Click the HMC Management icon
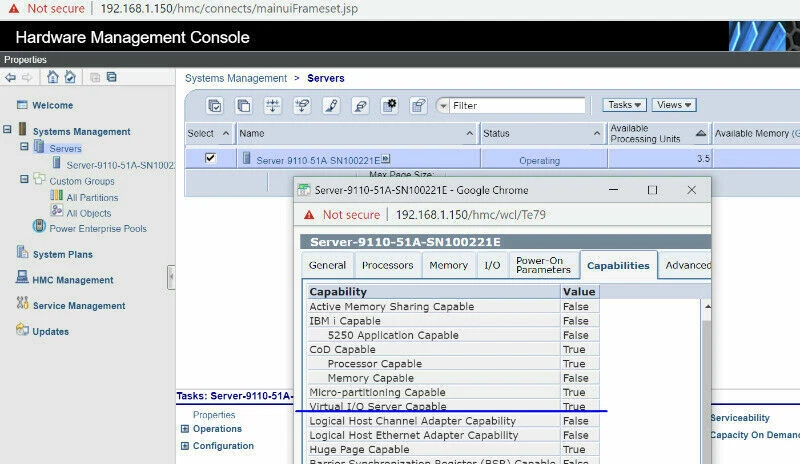800x464 pixels. 22,277
